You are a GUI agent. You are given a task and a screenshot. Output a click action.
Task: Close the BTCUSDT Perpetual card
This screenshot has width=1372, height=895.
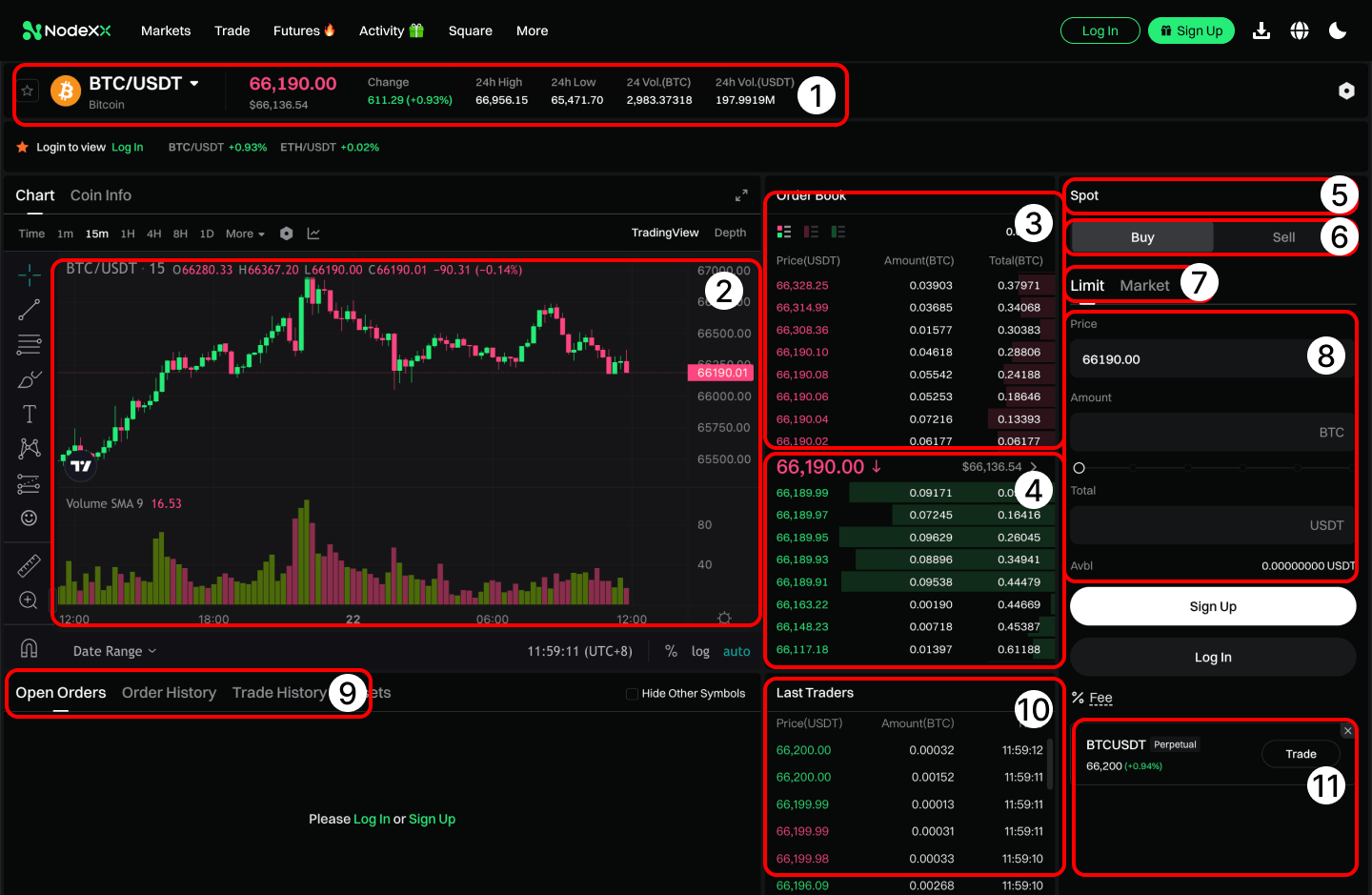pyautogui.click(x=1347, y=731)
